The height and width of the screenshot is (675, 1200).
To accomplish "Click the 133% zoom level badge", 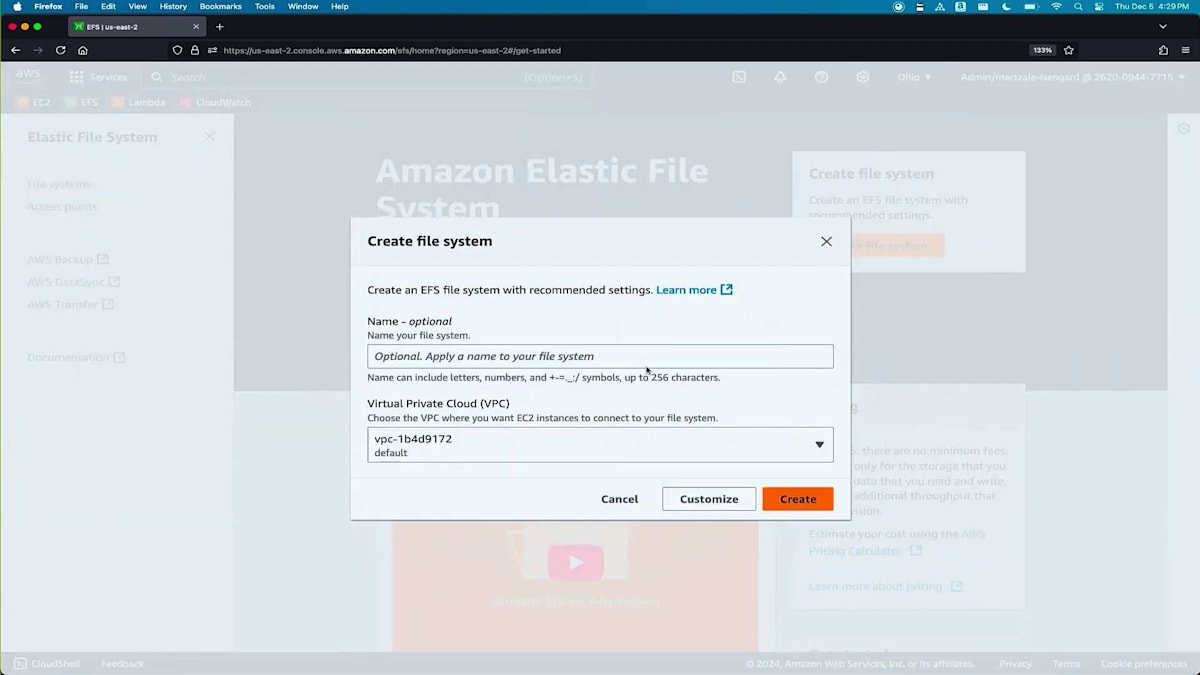I will coord(1042,50).
